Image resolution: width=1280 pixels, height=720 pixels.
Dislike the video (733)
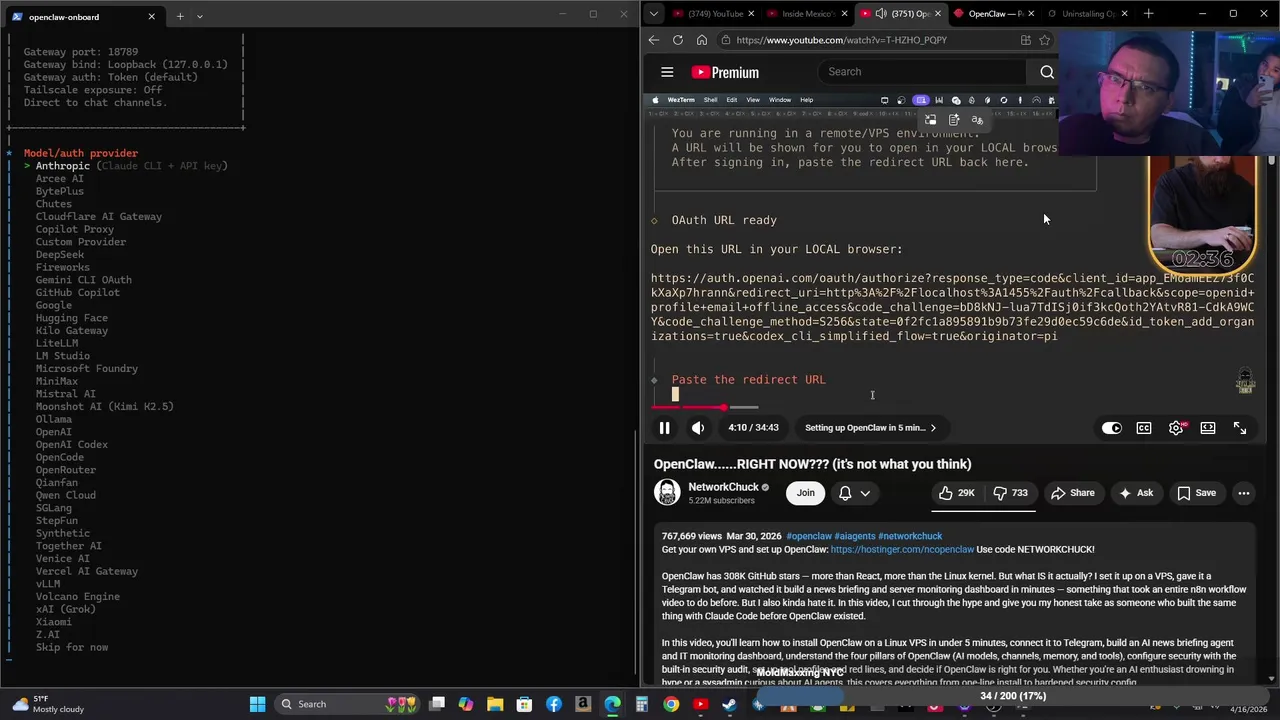click(1010, 493)
